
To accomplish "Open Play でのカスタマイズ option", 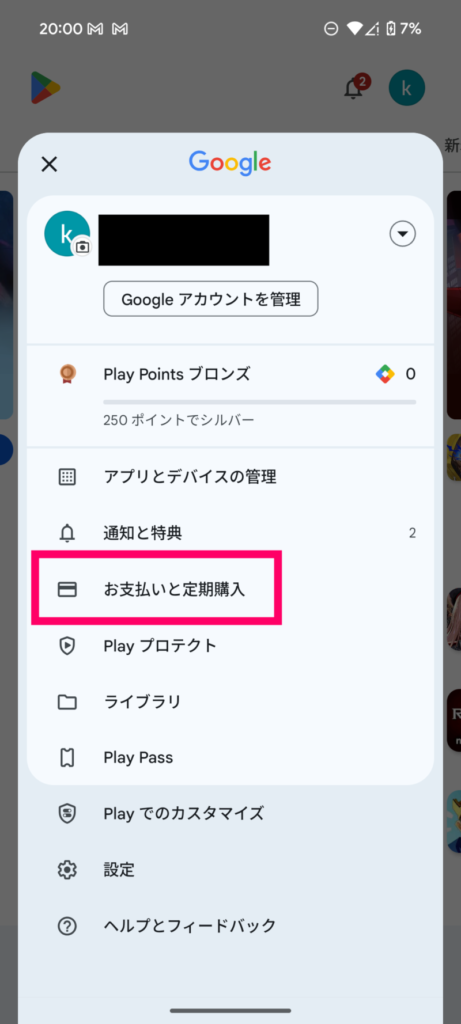I will 230,813.
